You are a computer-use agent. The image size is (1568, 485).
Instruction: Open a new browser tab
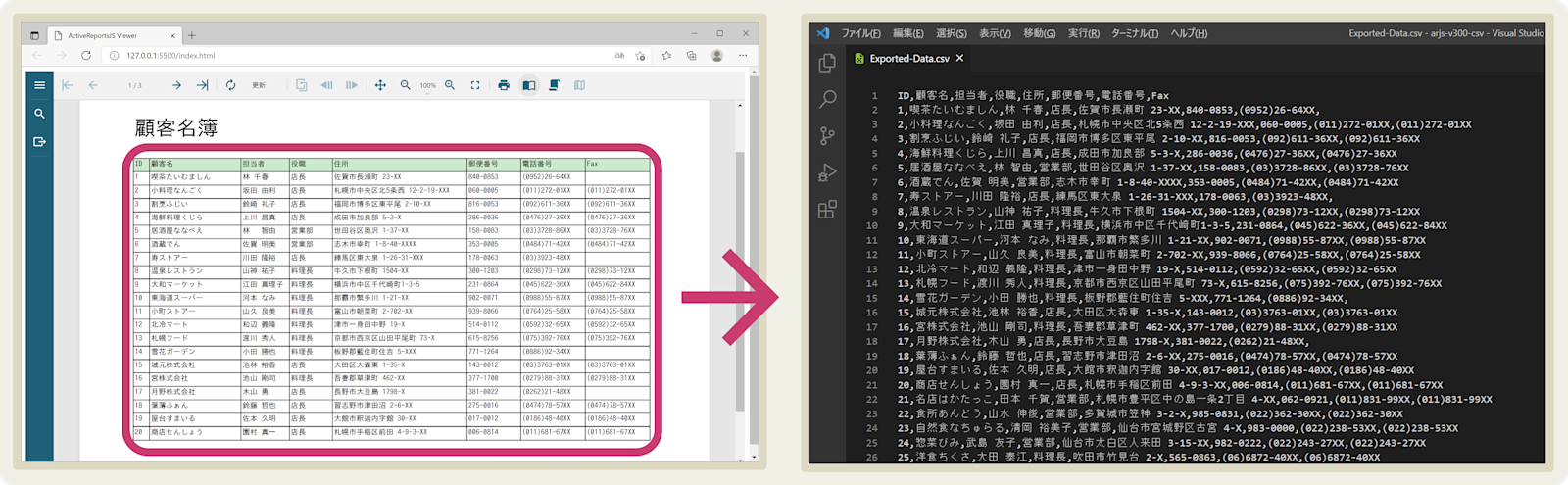192,35
